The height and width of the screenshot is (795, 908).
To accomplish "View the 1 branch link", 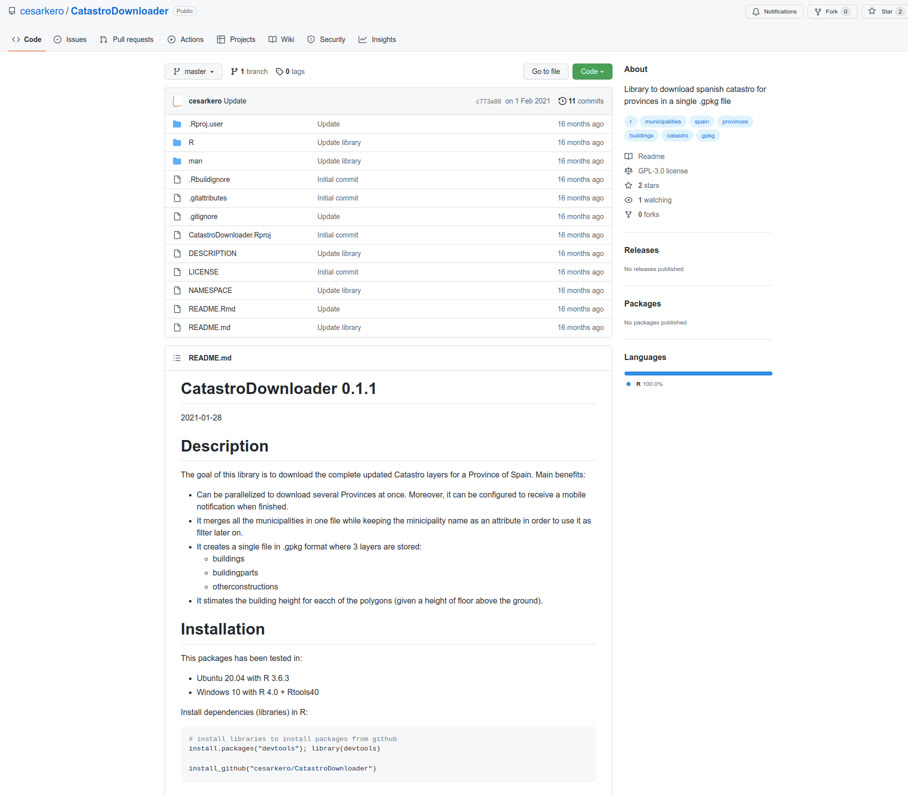I will pos(249,71).
